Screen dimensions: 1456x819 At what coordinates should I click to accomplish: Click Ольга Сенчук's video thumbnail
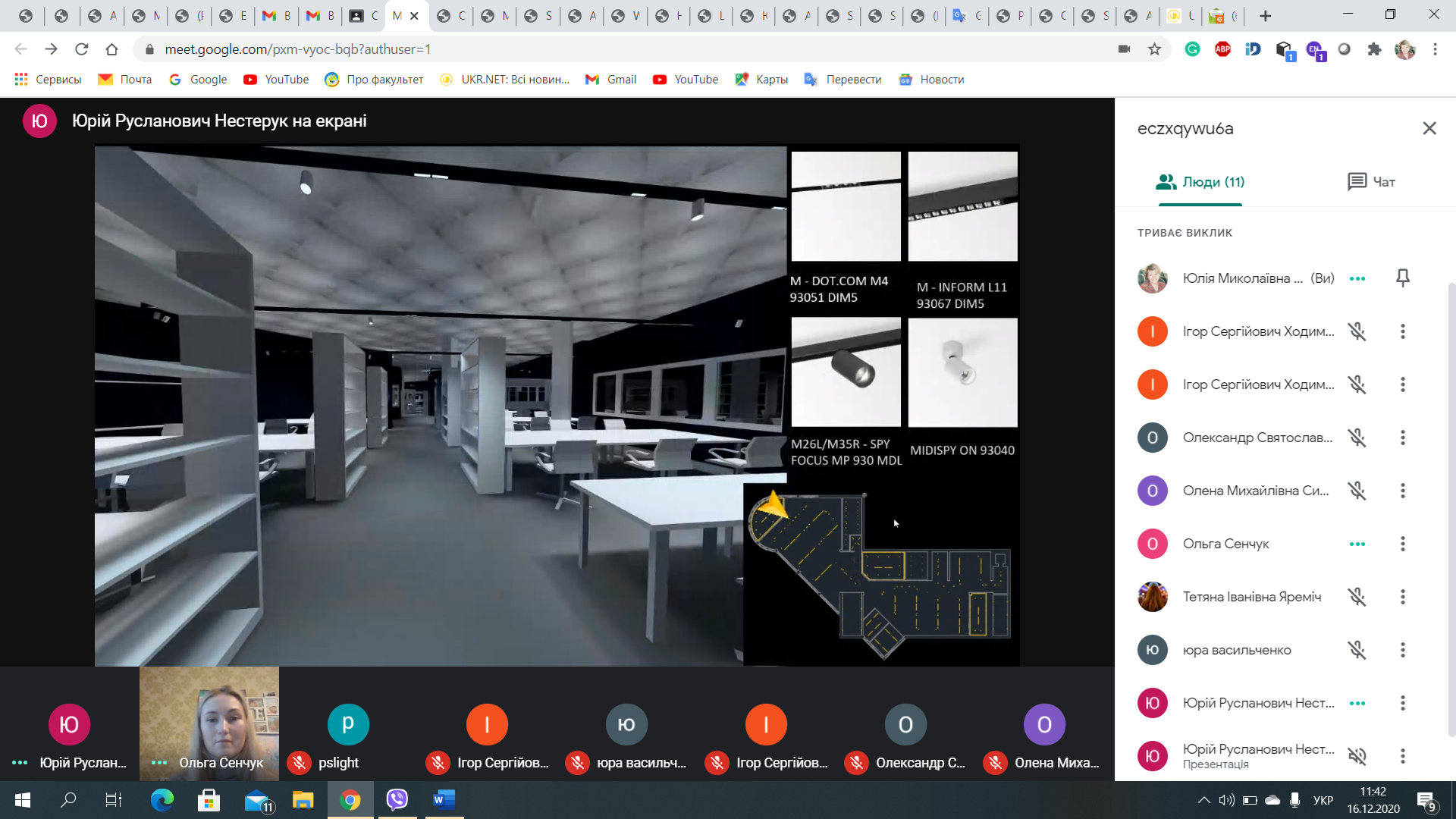209,723
